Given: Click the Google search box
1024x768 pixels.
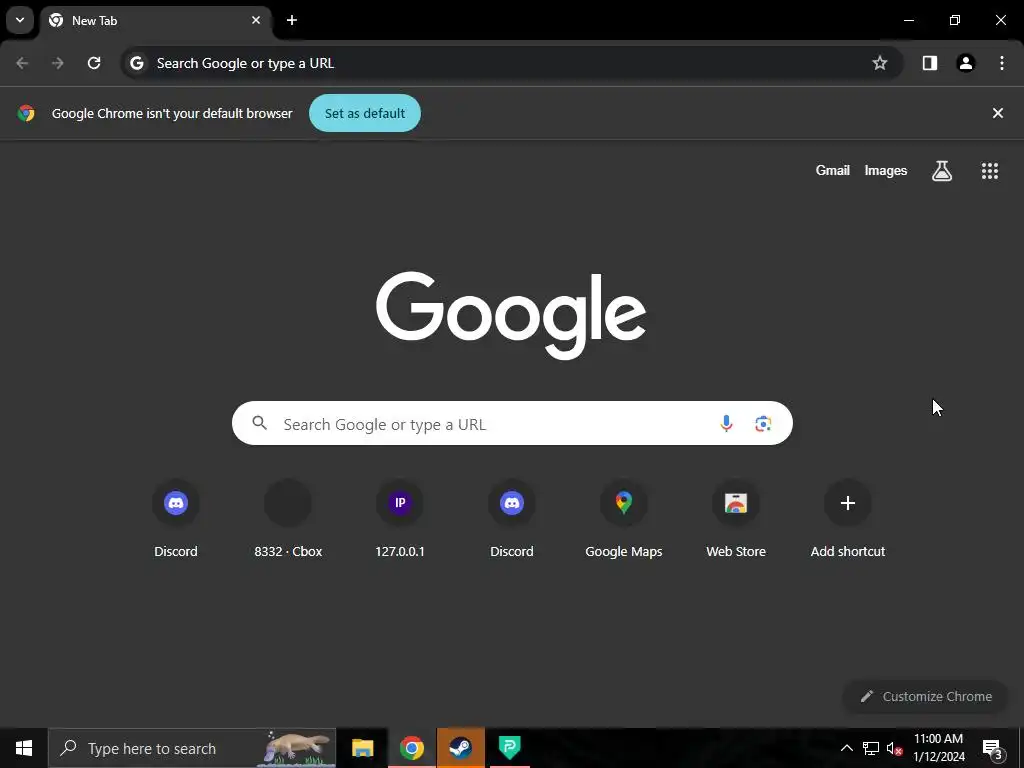Looking at the screenshot, I should tap(512, 423).
